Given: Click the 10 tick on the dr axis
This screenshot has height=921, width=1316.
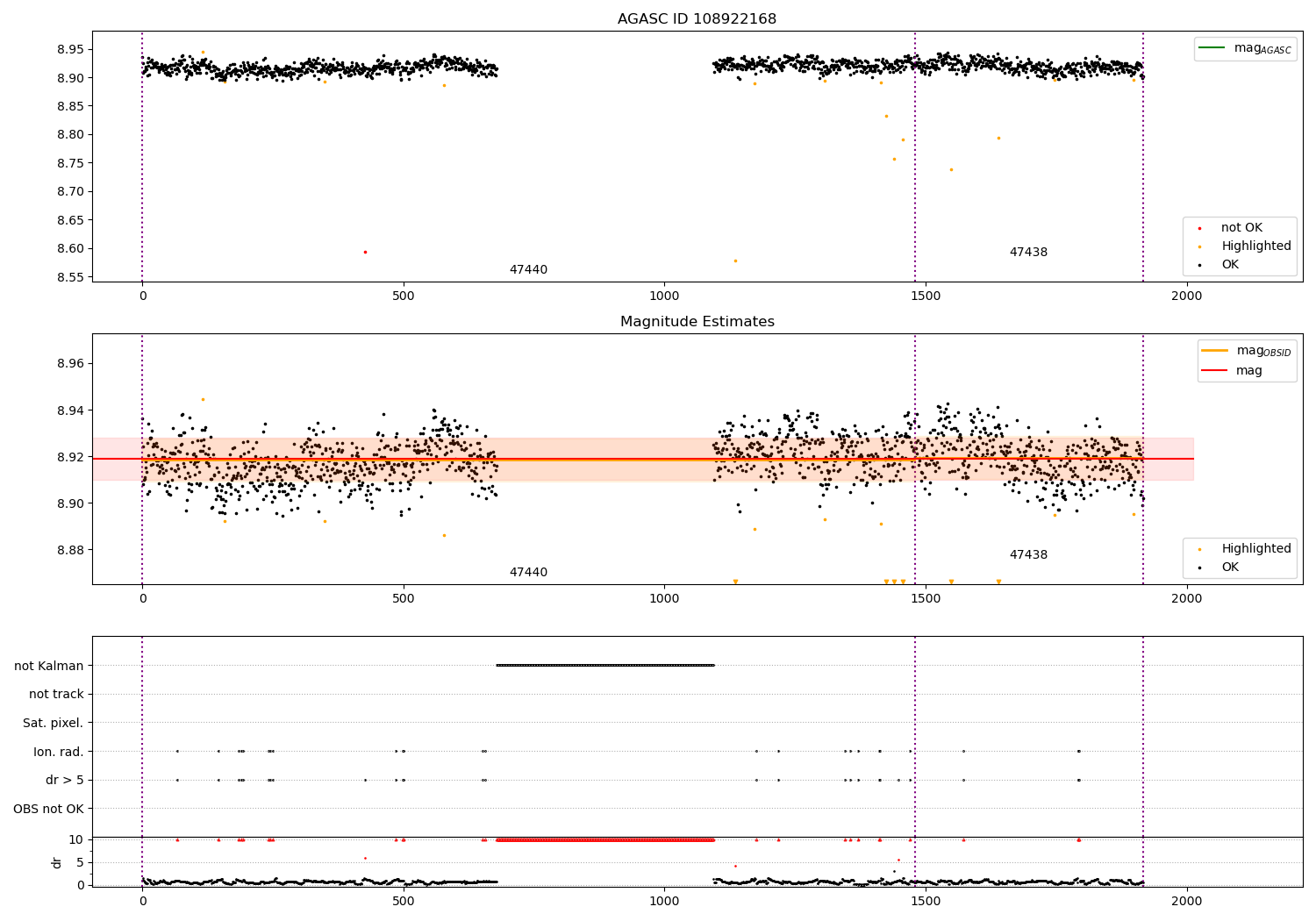Looking at the screenshot, I should [x=75, y=839].
